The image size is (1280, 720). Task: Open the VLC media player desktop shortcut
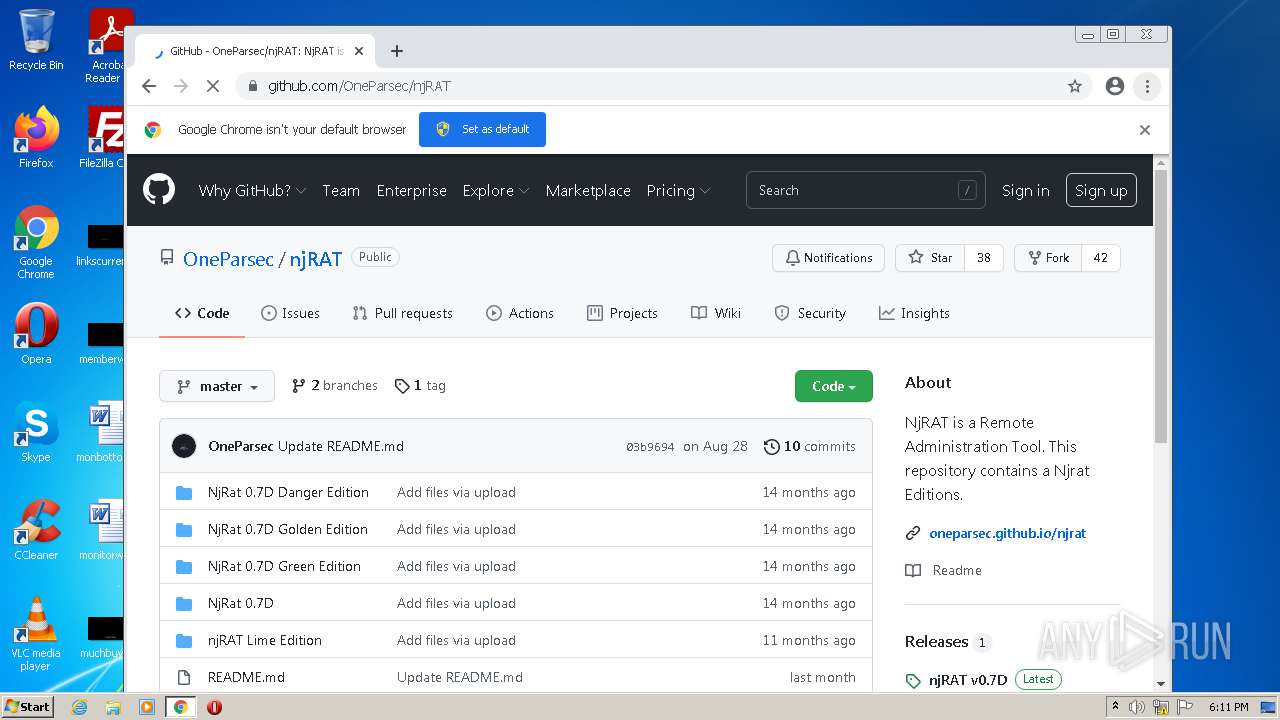click(x=36, y=634)
